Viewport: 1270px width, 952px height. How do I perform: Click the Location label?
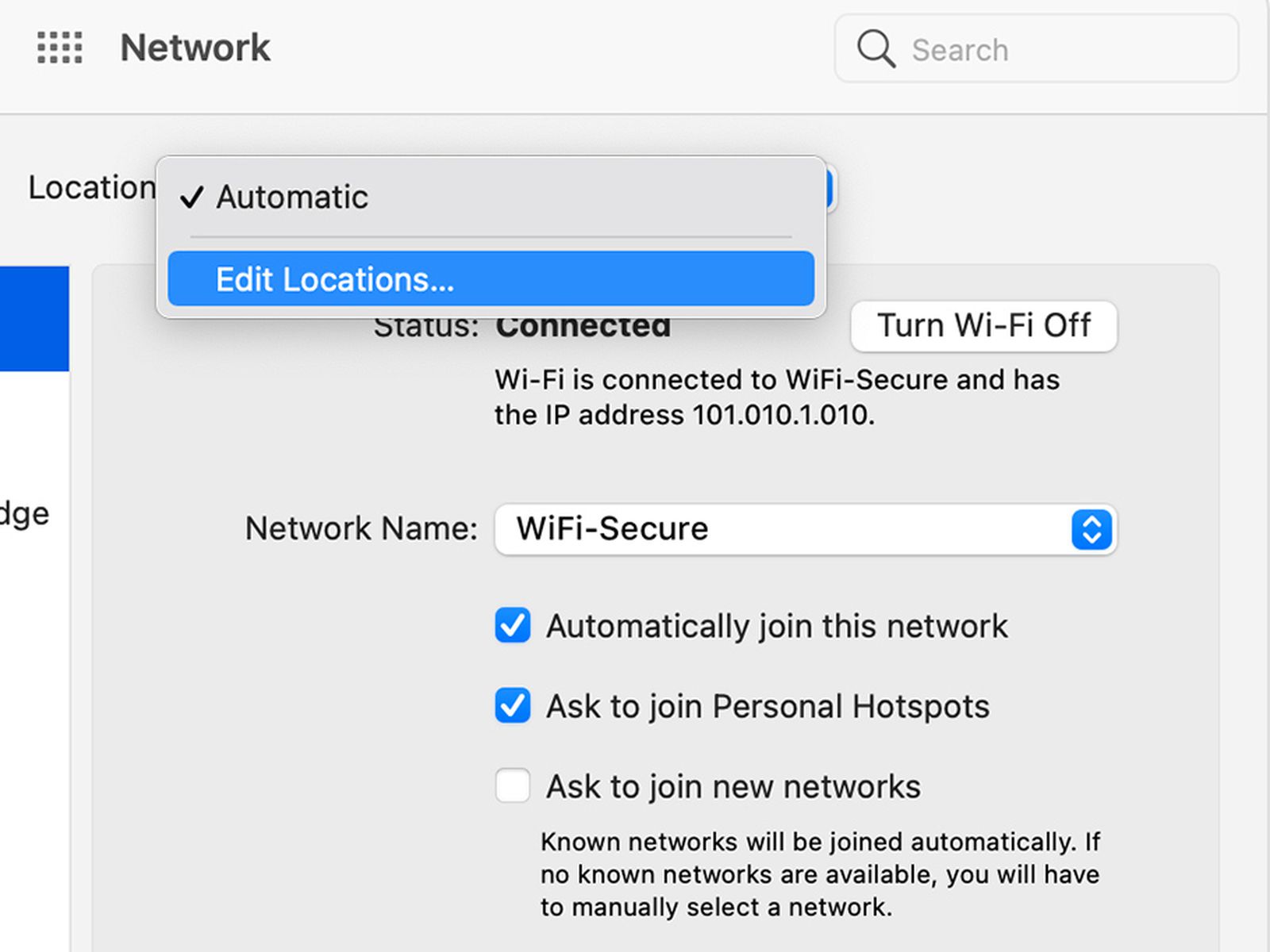coord(91,188)
